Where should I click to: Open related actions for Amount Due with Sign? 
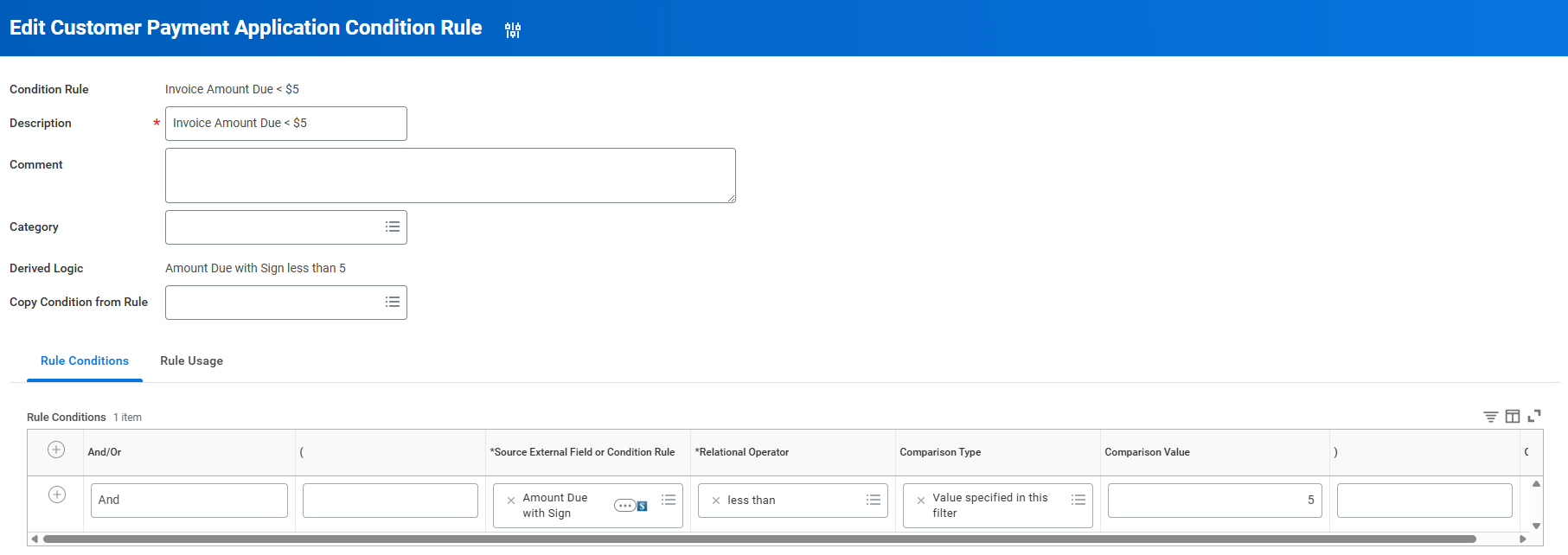(625, 506)
